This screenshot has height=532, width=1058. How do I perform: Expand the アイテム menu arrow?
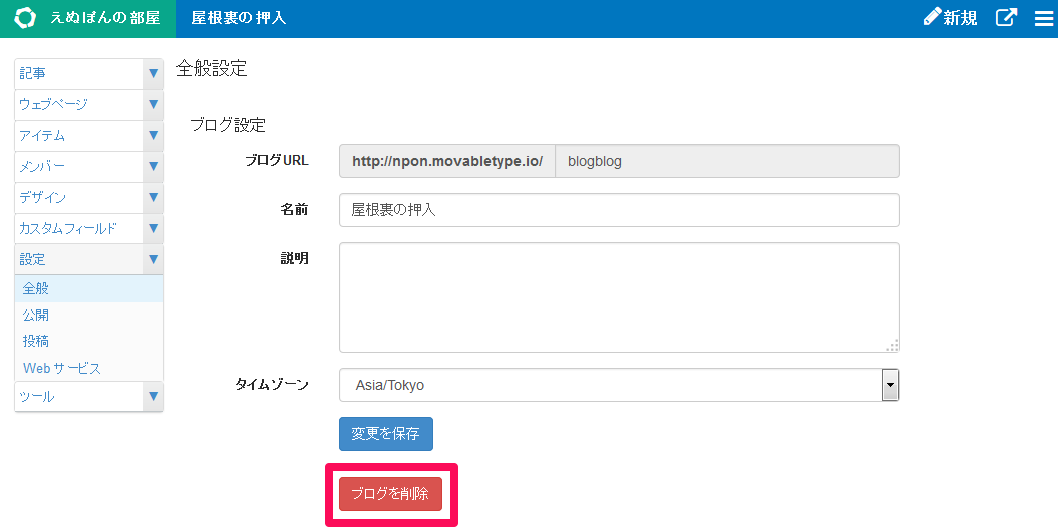point(153,135)
